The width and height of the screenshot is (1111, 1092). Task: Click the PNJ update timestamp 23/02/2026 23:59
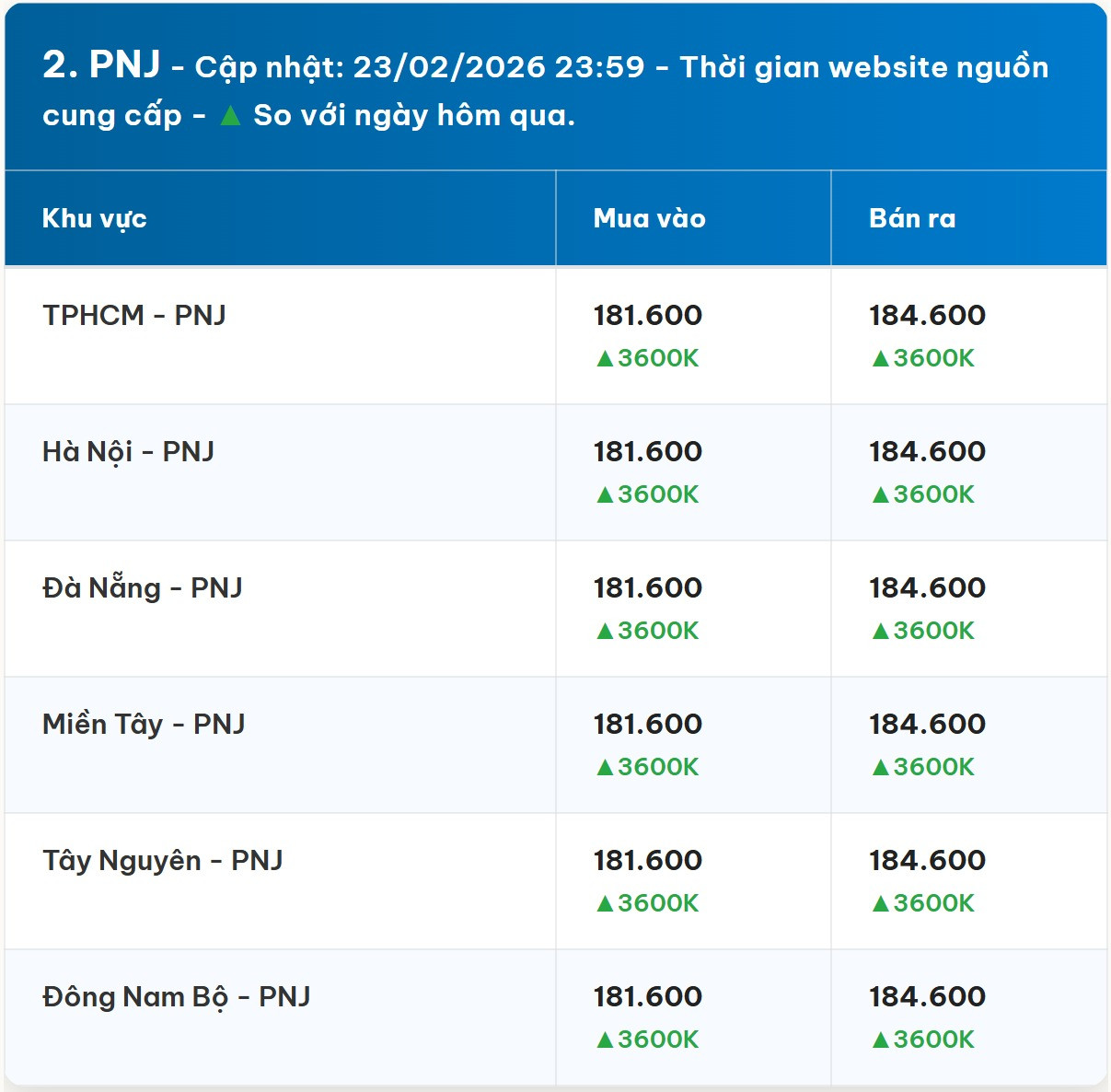click(499, 68)
